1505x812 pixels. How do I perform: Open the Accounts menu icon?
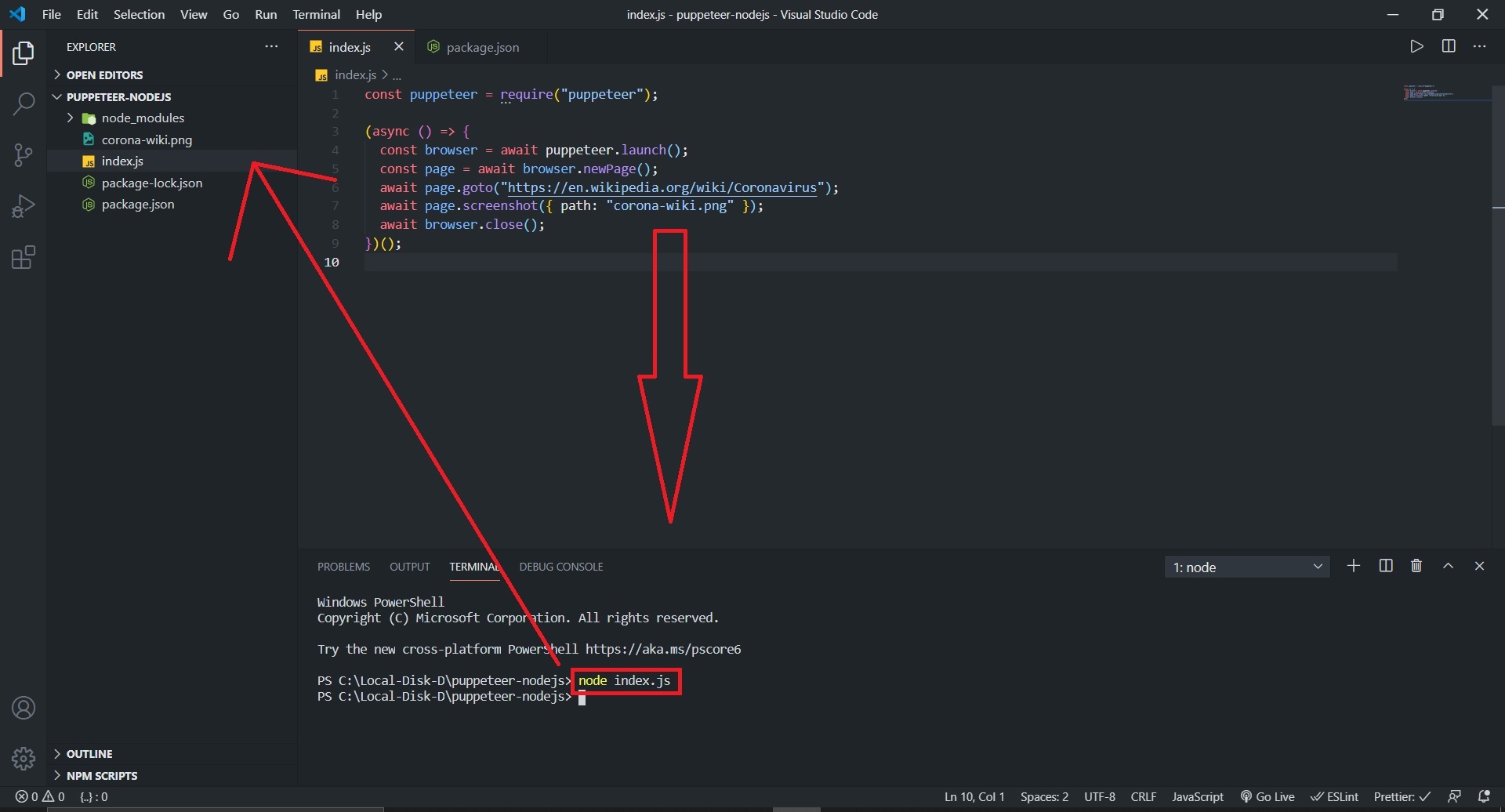[24, 708]
